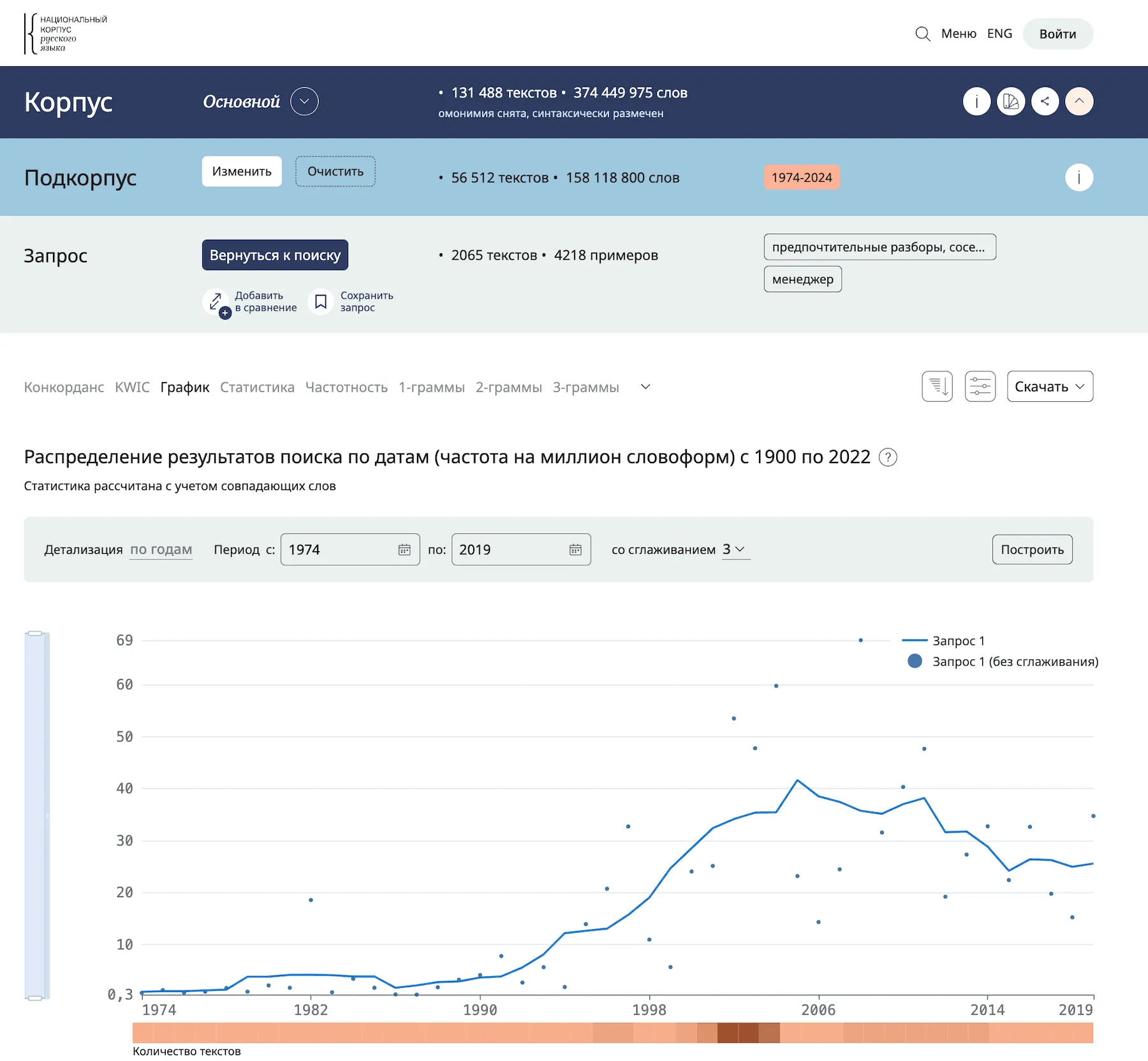Focus the end year 2019 field
Image resolution: width=1148 pixels, height=1061 pixels.
pyautogui.click(x=521, y=550)
